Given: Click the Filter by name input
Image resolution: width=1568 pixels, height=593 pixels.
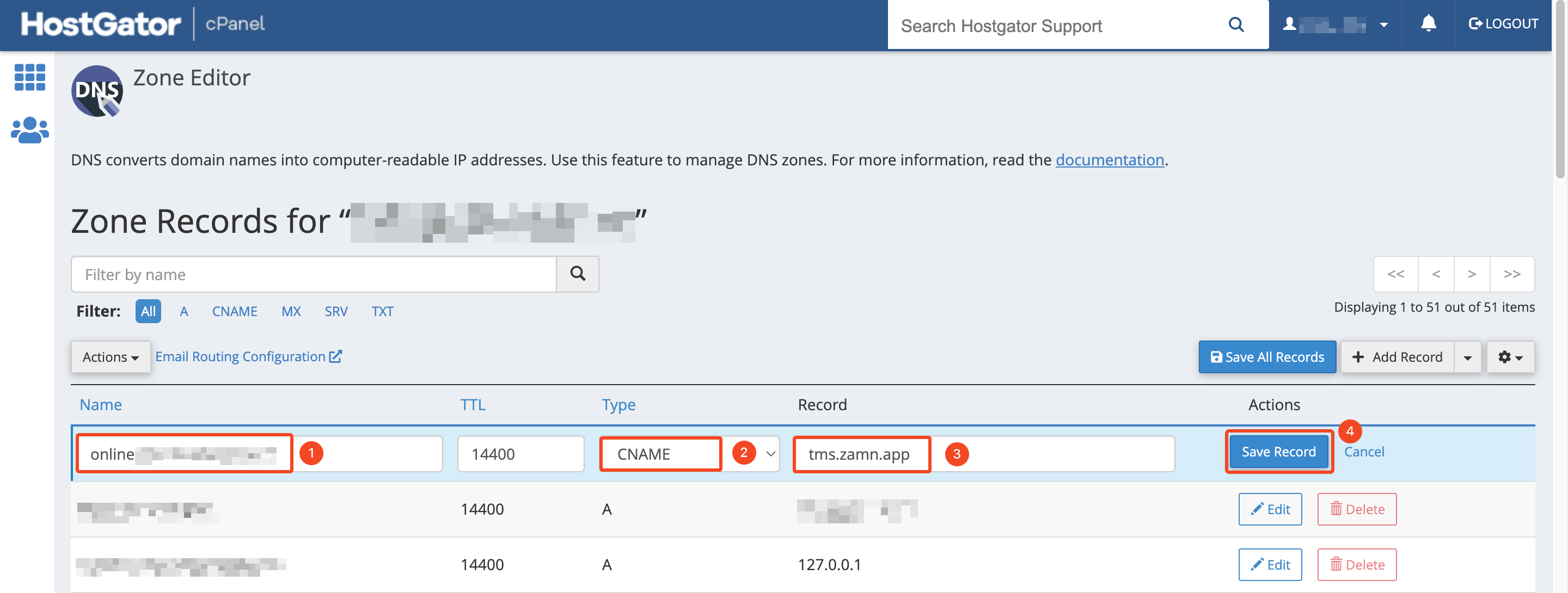Looking at the screenshot, I should click(x=314, y=274).
